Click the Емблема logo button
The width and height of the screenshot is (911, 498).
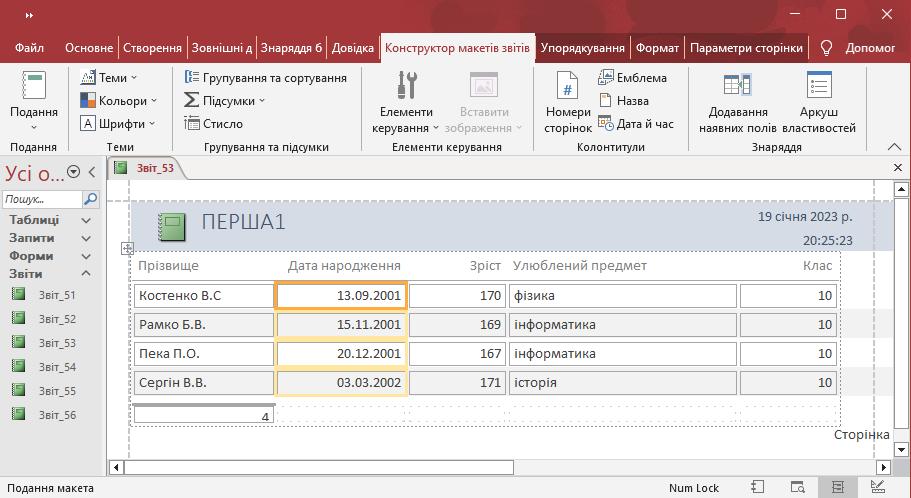tap(632, 77)
